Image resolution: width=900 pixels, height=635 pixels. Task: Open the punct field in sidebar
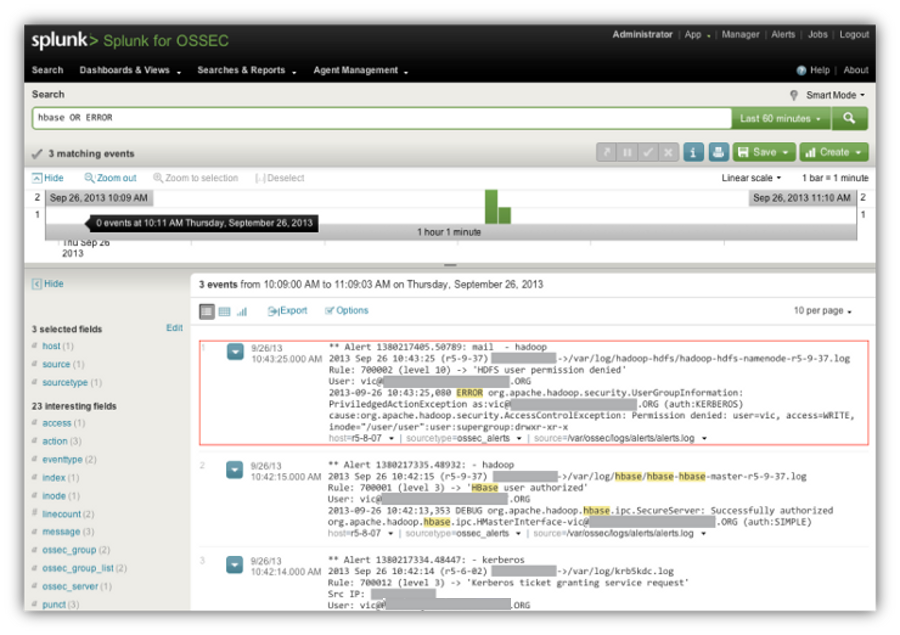(54, 605)
